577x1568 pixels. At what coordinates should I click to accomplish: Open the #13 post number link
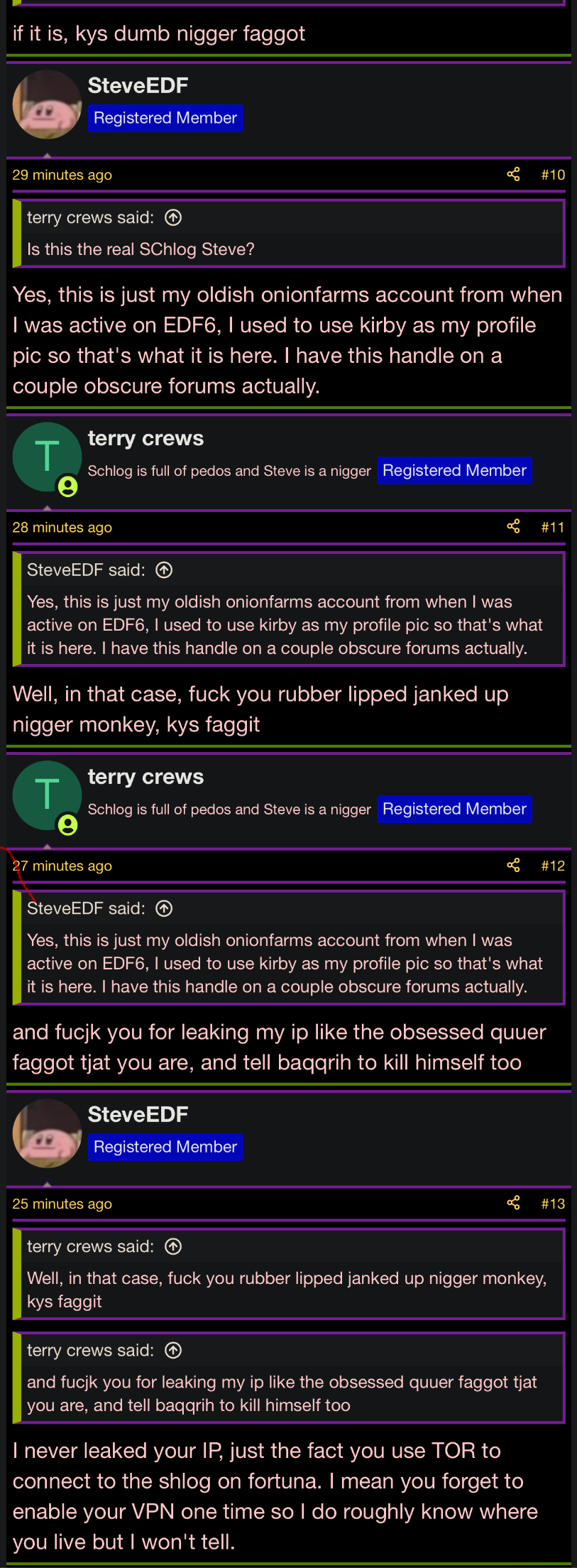553,1204
